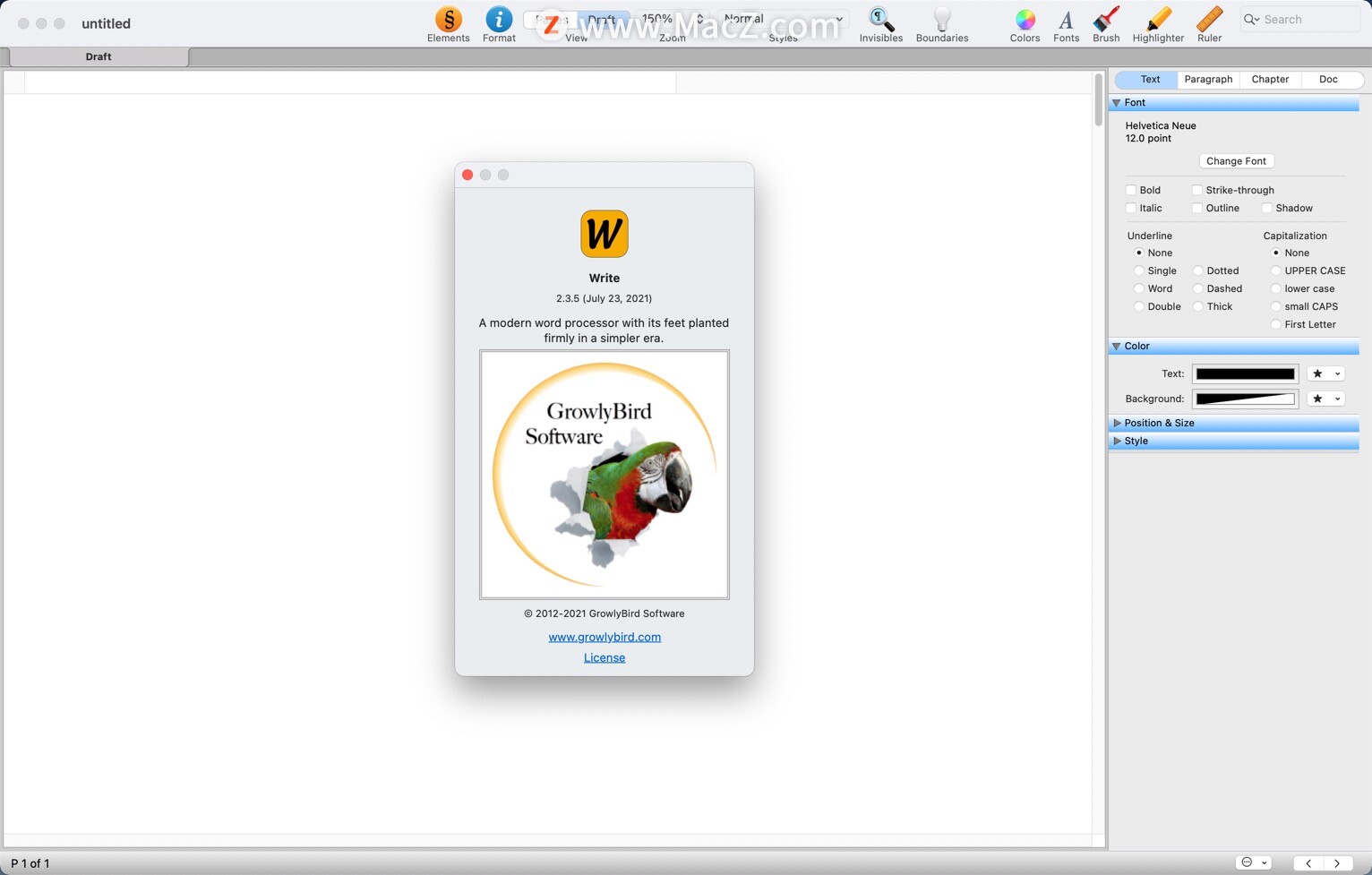Screen dimensions: 1372x875
Task: Open the Format inspector icon
Action: click(x=499, y=20)
